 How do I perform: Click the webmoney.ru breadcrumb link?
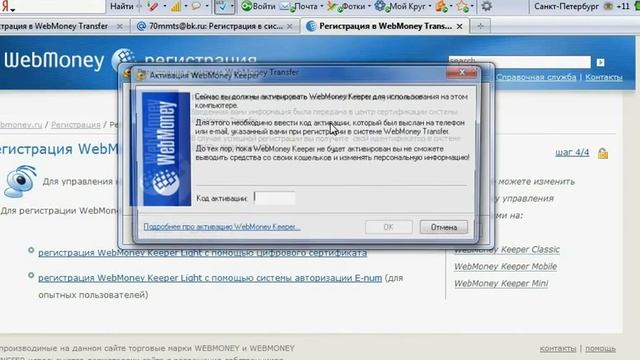click(21, 125)
